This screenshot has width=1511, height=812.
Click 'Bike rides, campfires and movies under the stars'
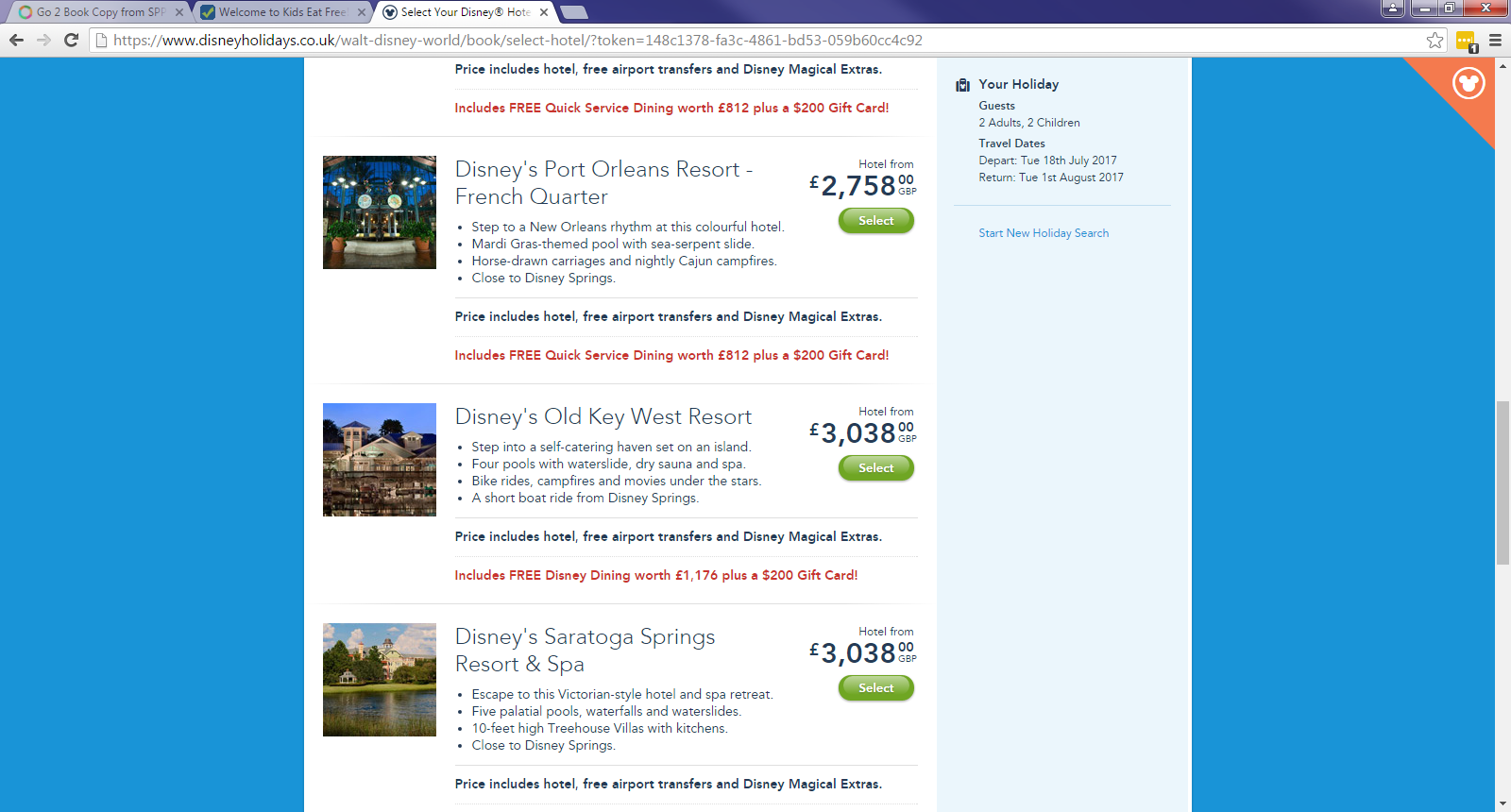pyautogui.click(x=617, y=481)
